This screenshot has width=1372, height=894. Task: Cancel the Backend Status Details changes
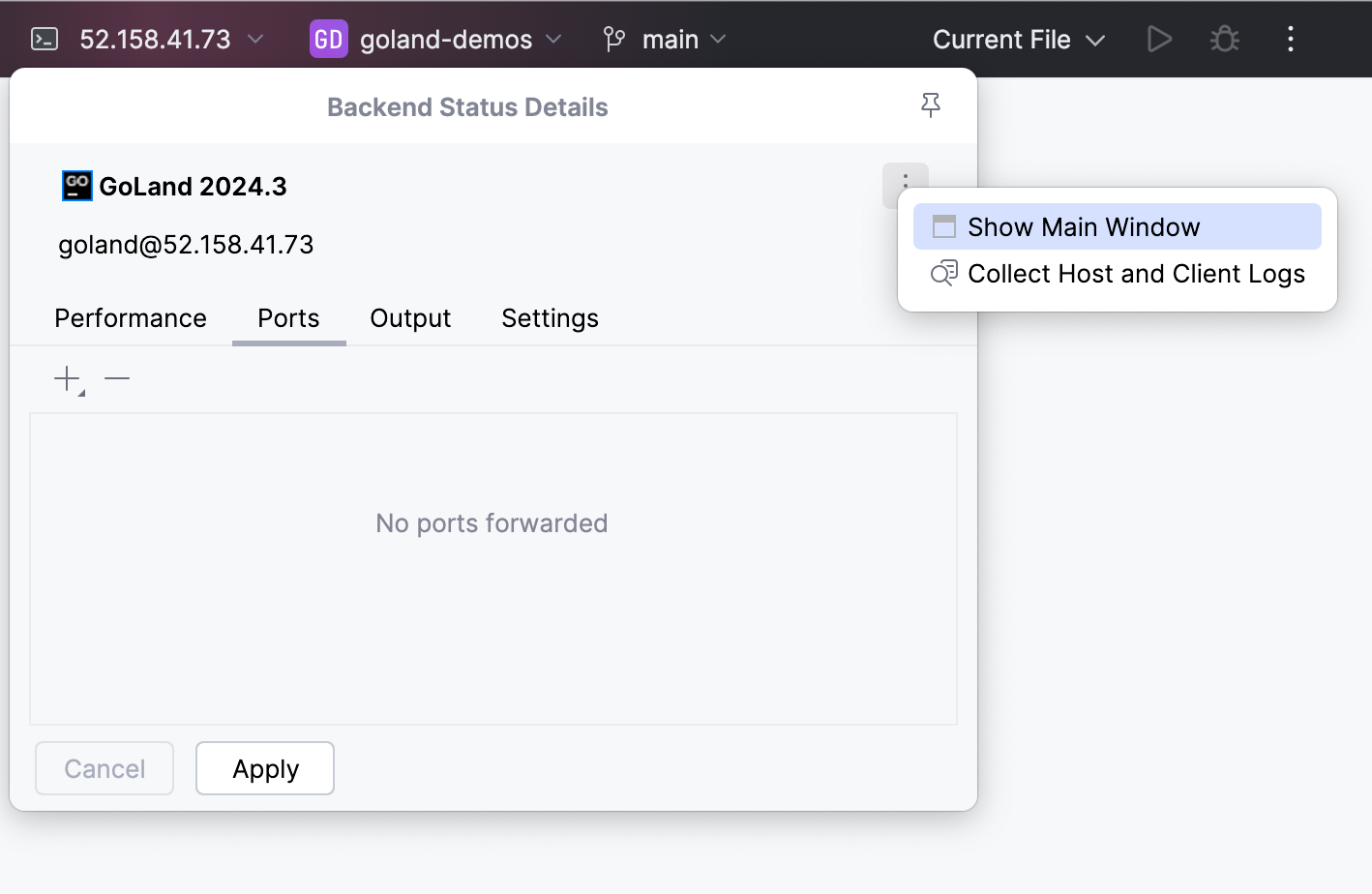point(104,767)
